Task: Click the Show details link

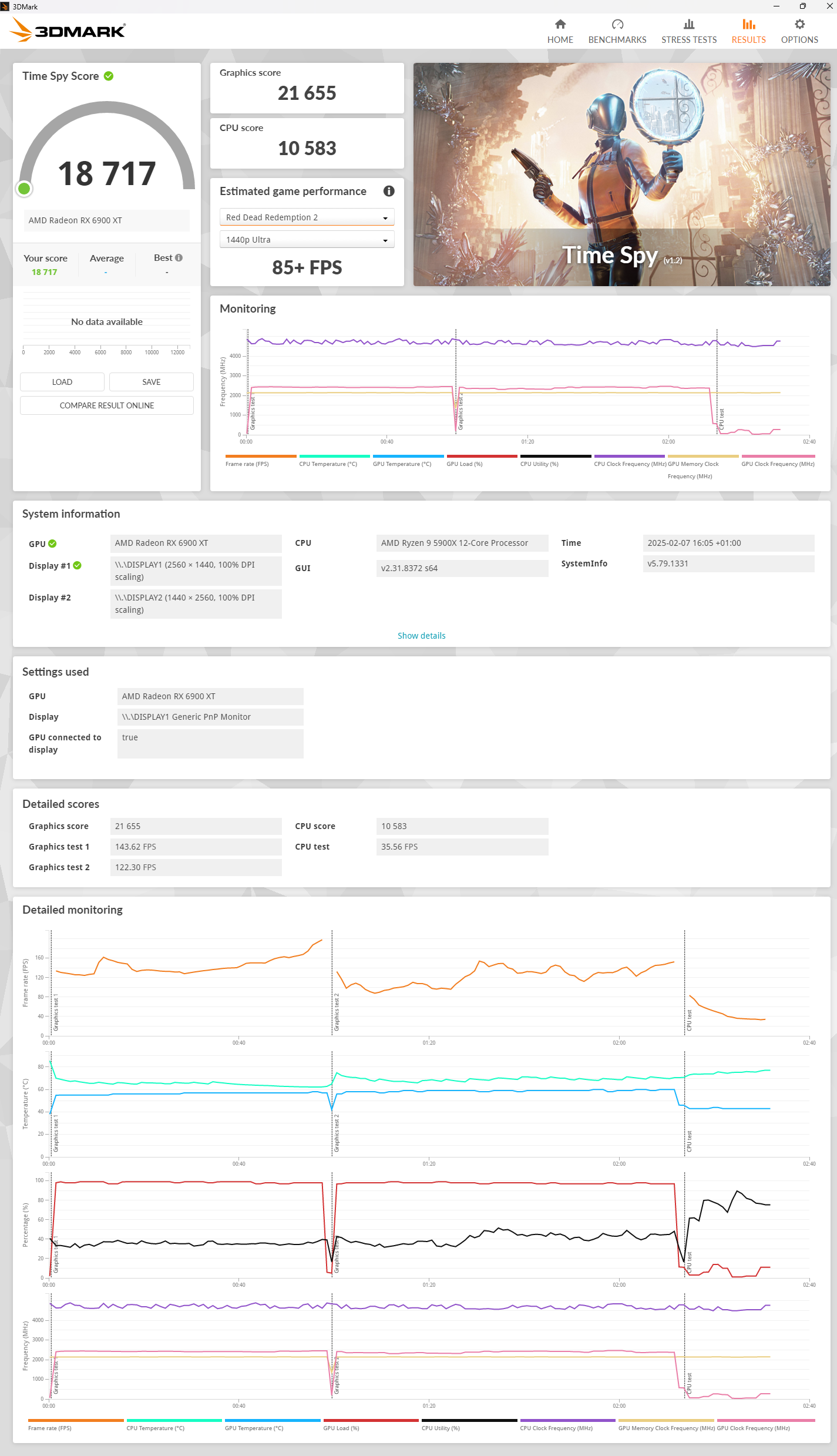Action: click(x=421, y=636)
